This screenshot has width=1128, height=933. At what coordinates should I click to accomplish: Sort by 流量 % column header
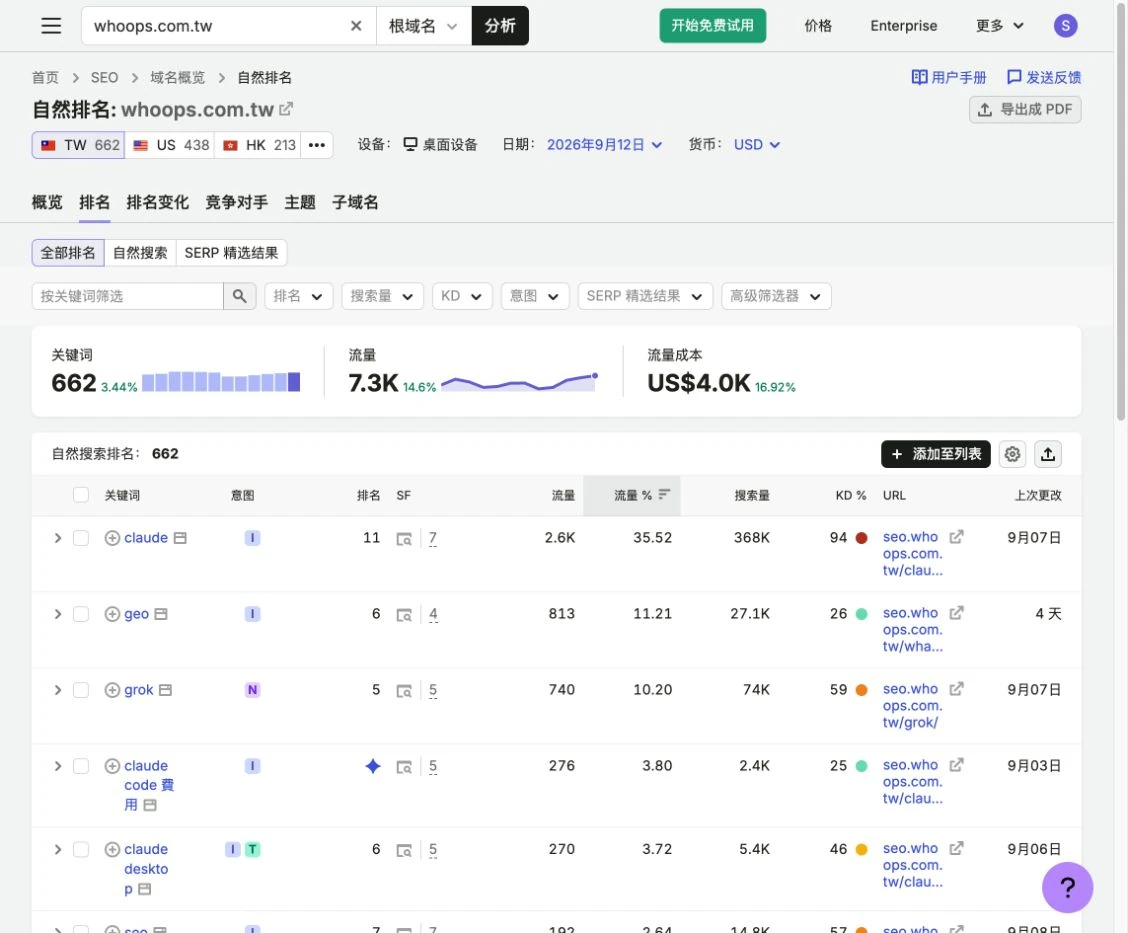[x=632, y=495]
